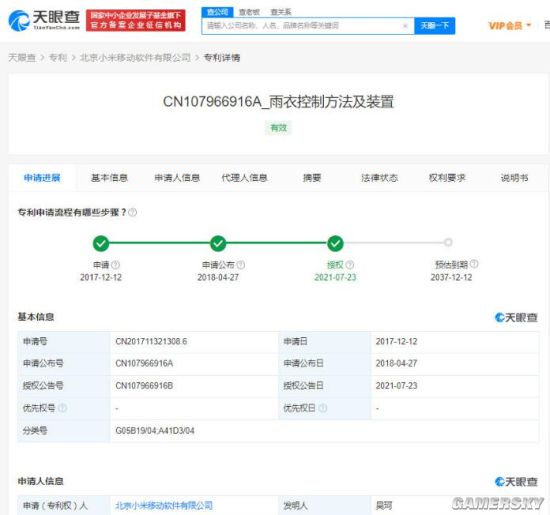Switch to the 摘要 tab
This screenshot has height=515, width=550.
[x=312, y=178]
